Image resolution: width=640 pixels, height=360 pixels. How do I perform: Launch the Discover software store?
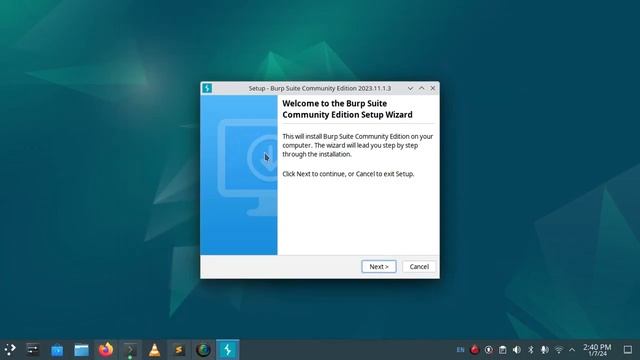coord(57,350)
